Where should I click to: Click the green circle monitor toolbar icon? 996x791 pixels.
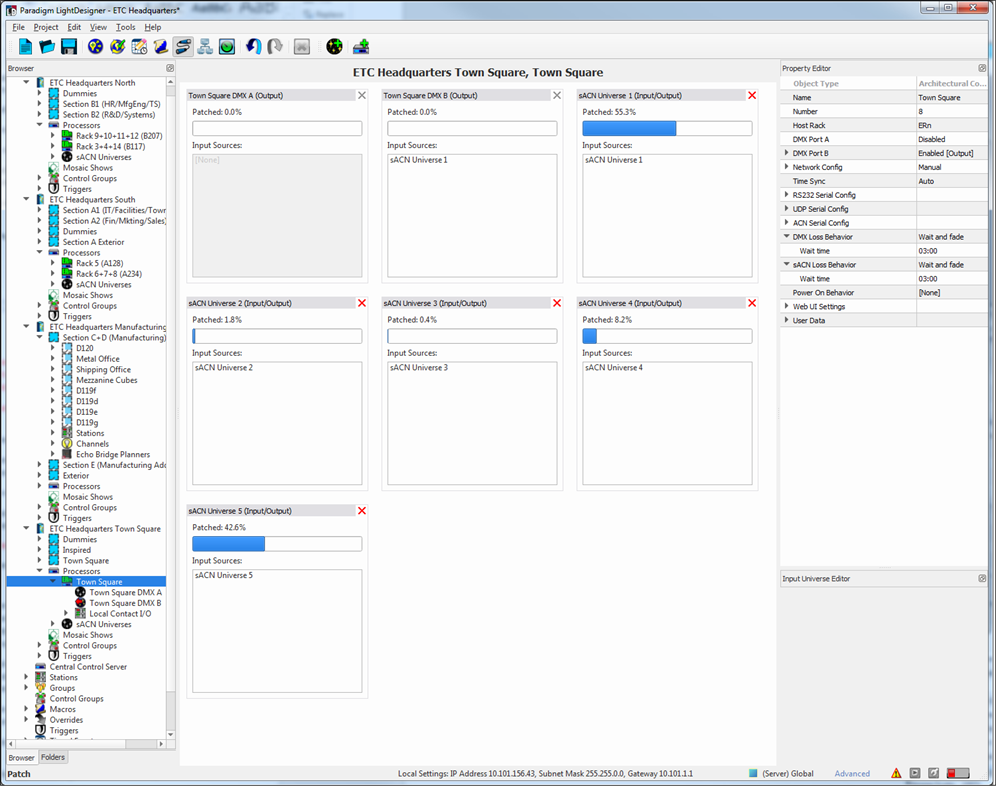[227, 46]
